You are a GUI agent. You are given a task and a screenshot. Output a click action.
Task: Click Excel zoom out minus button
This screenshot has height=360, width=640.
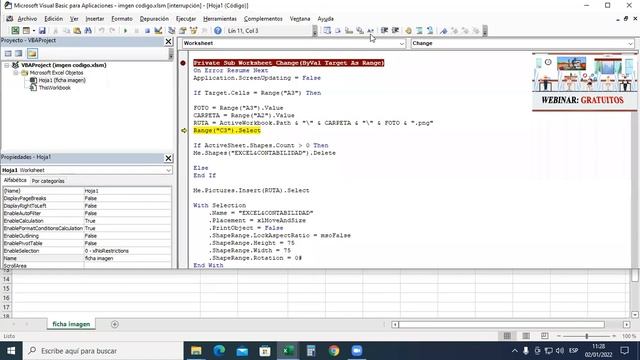click(559, 336)
